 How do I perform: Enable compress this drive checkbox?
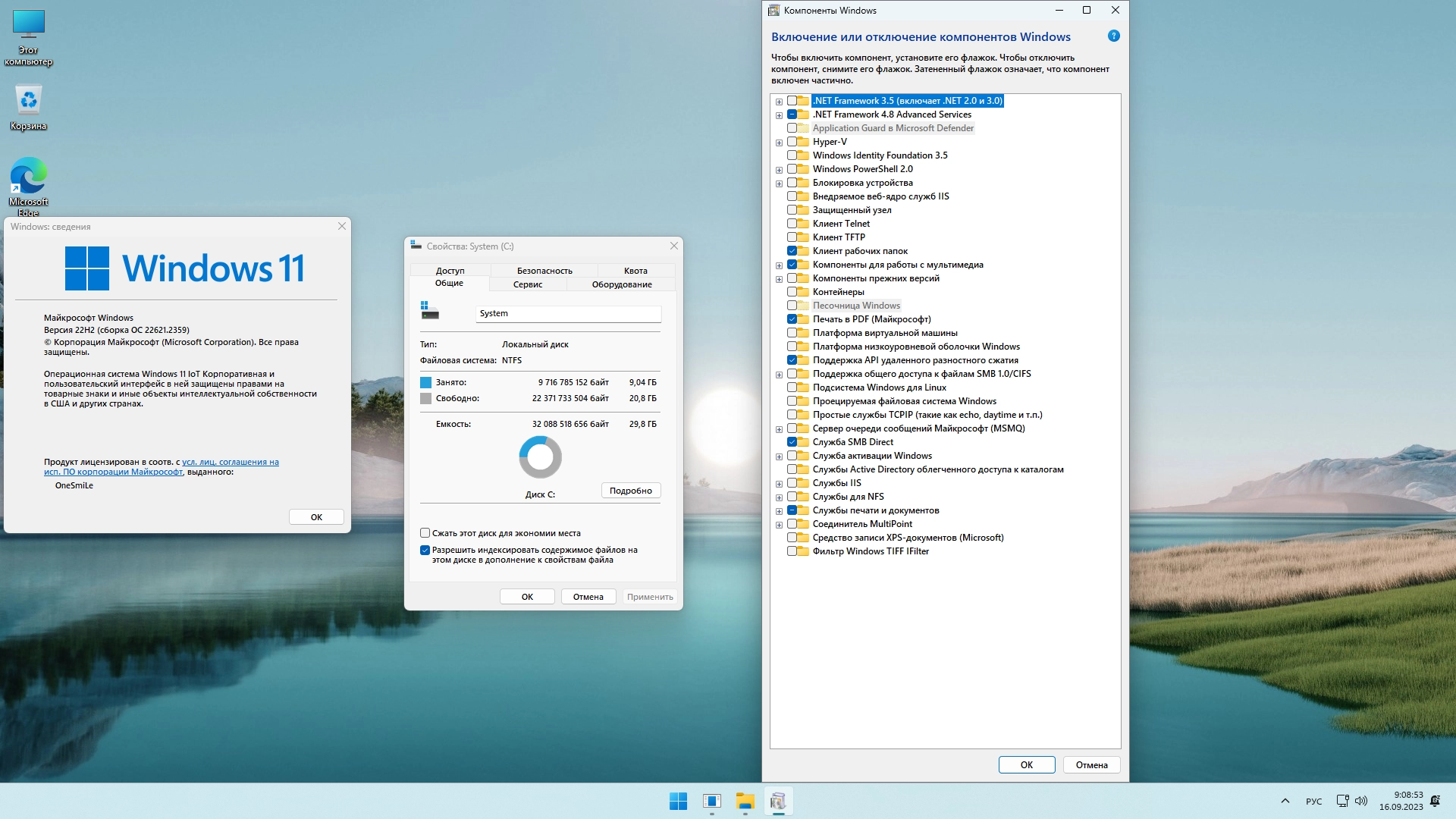click(425, 533)
